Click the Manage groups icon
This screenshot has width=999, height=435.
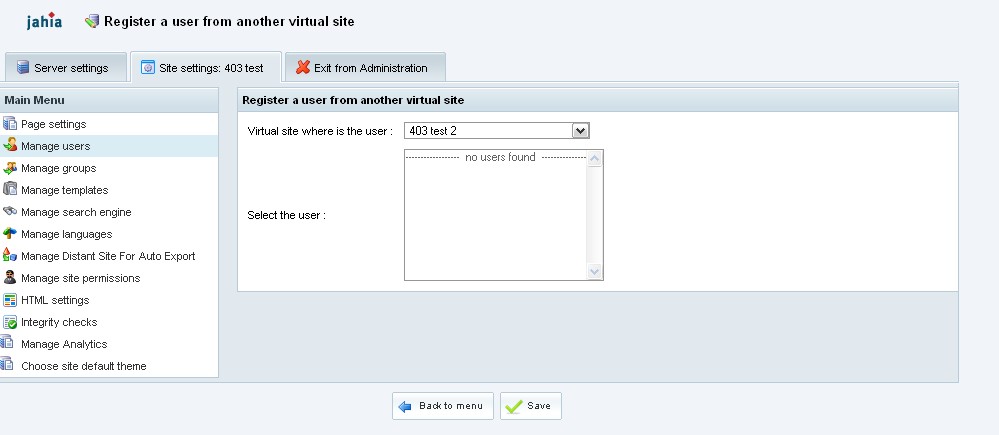click(10, 168)
